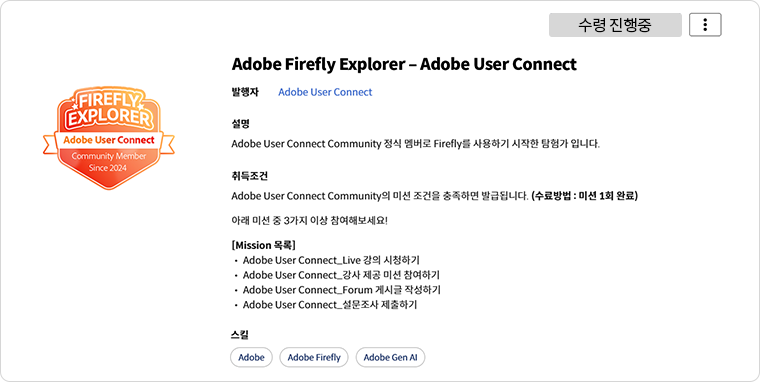760x382 pixels.
Task: Click the 스킬 section heading
Action: point(240,334)
